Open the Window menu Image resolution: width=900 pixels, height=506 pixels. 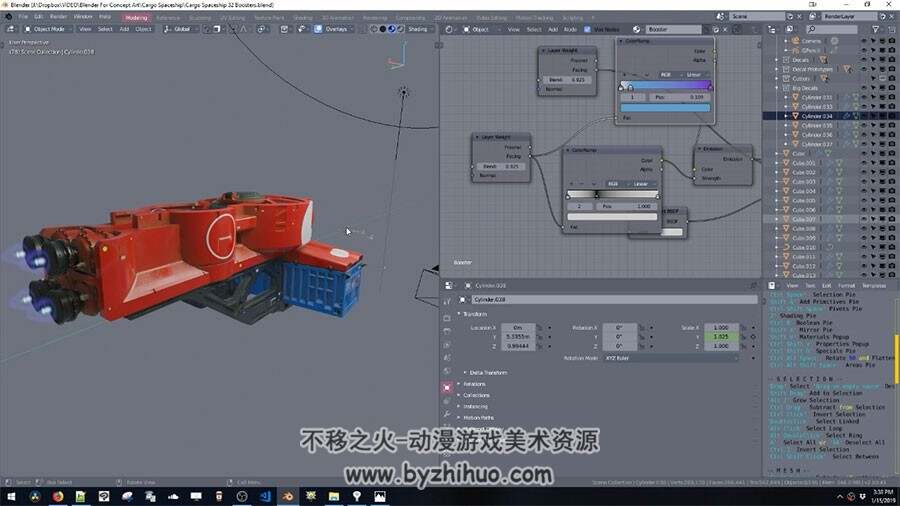pos(83,17)
